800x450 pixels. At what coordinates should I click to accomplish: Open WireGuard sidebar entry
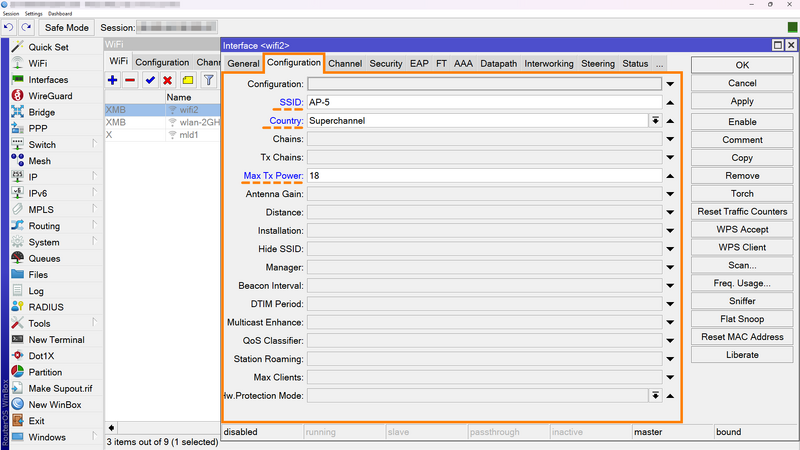[50, 96]
